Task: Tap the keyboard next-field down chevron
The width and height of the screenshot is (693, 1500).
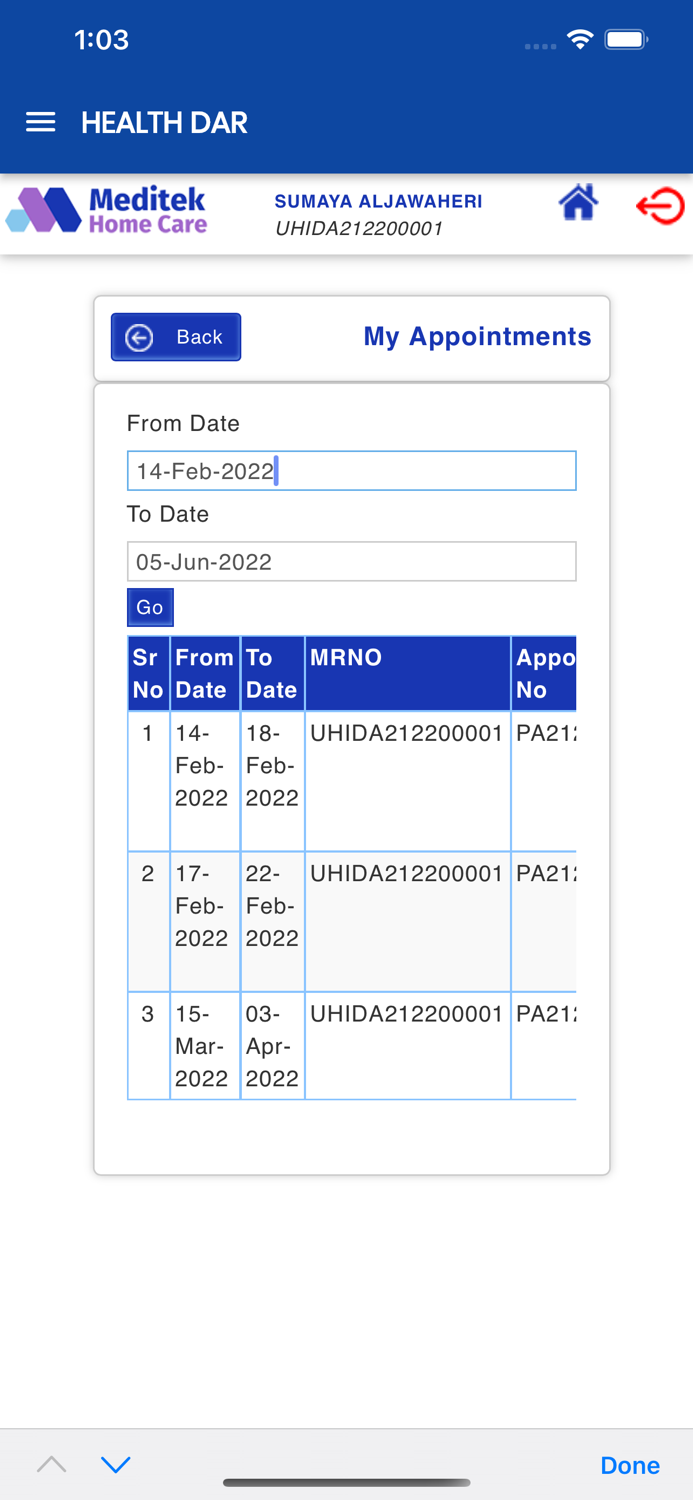Action: tap(116, 1465)
